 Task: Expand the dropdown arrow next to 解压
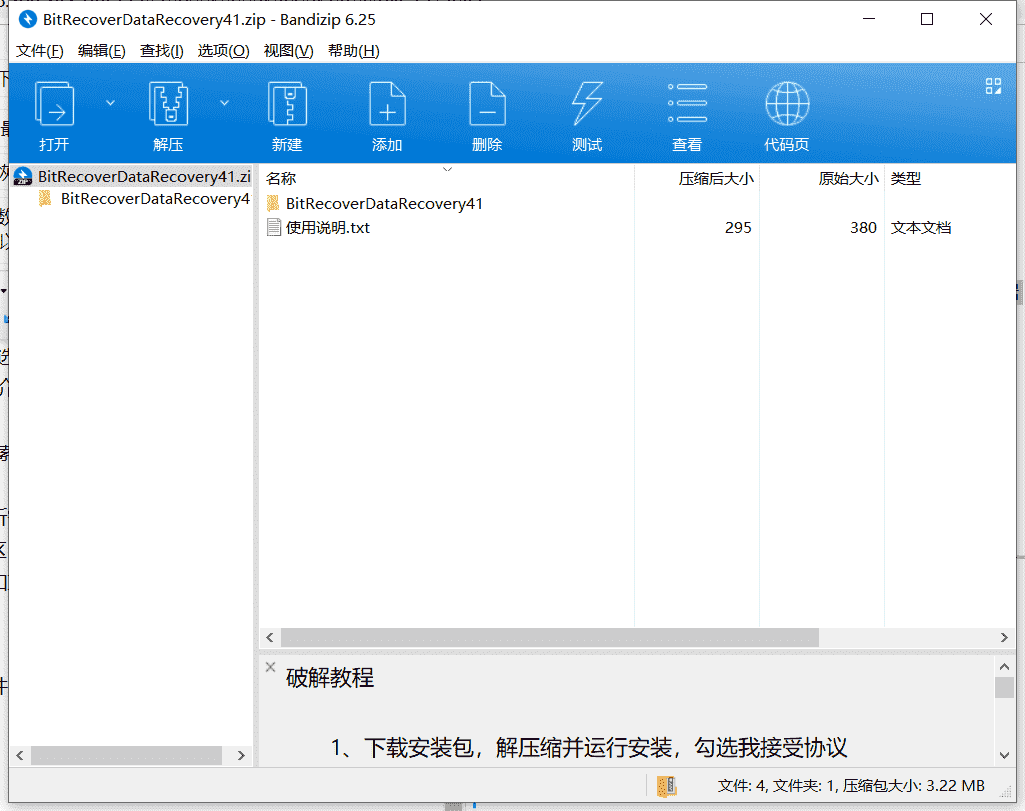coord(224,103)
